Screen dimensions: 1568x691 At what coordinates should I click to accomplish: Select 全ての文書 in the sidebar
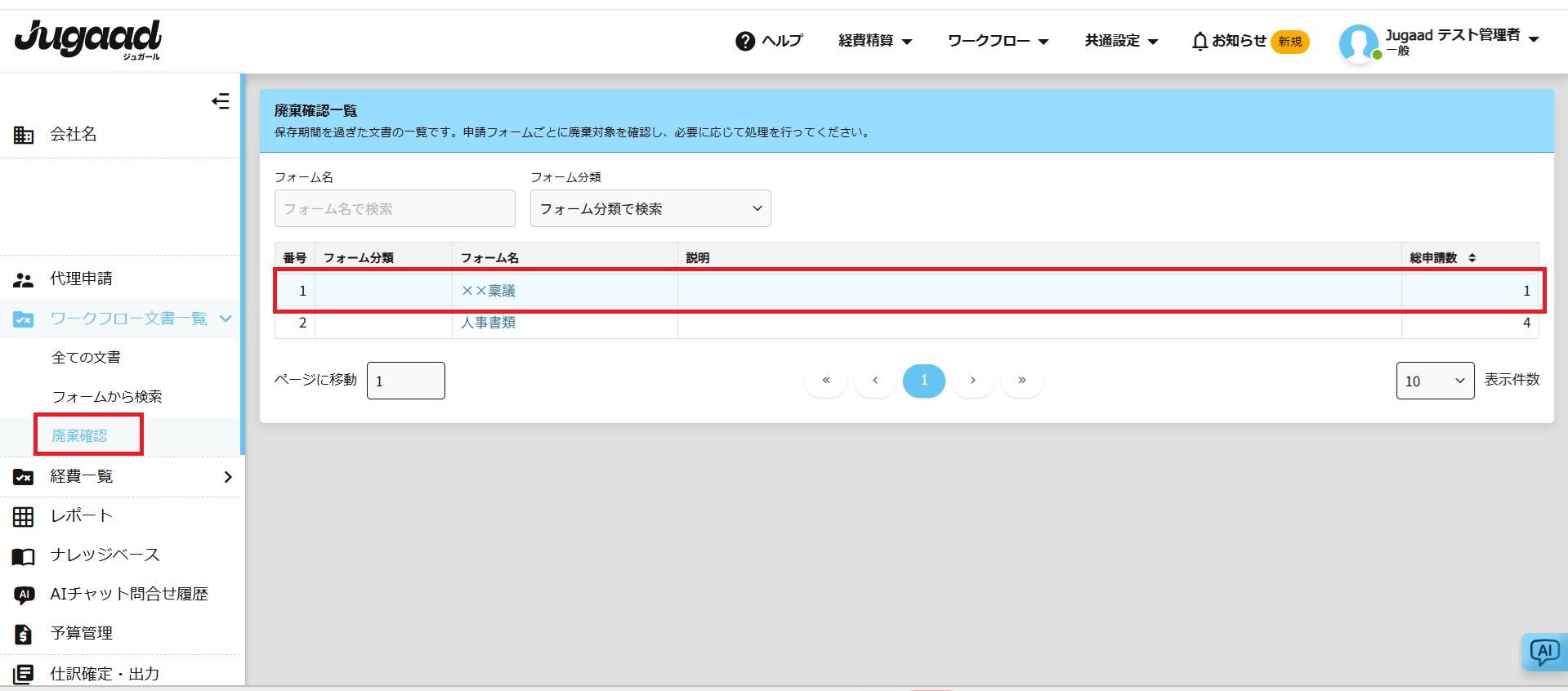click(x=86, y=358)
